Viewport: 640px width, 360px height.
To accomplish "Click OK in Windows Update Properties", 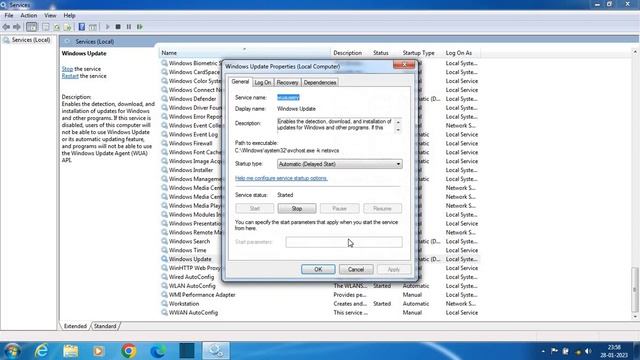I will point(318,269).
